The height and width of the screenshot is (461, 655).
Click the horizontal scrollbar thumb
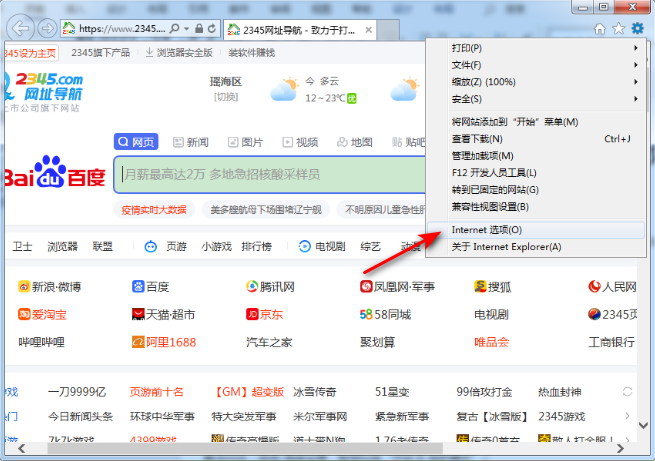click(245, 448)
